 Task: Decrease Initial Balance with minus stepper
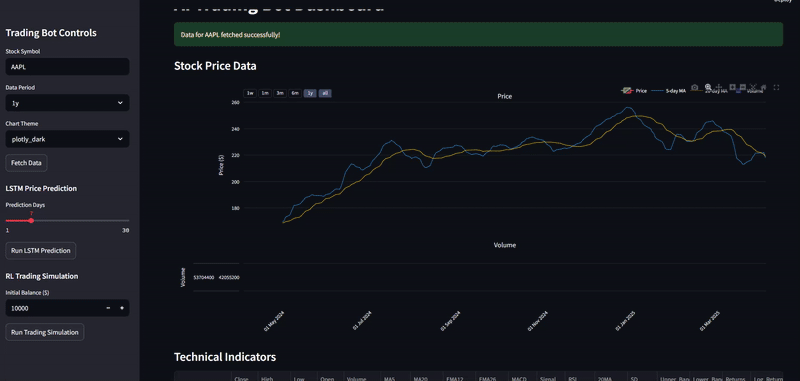pos(108,308)
